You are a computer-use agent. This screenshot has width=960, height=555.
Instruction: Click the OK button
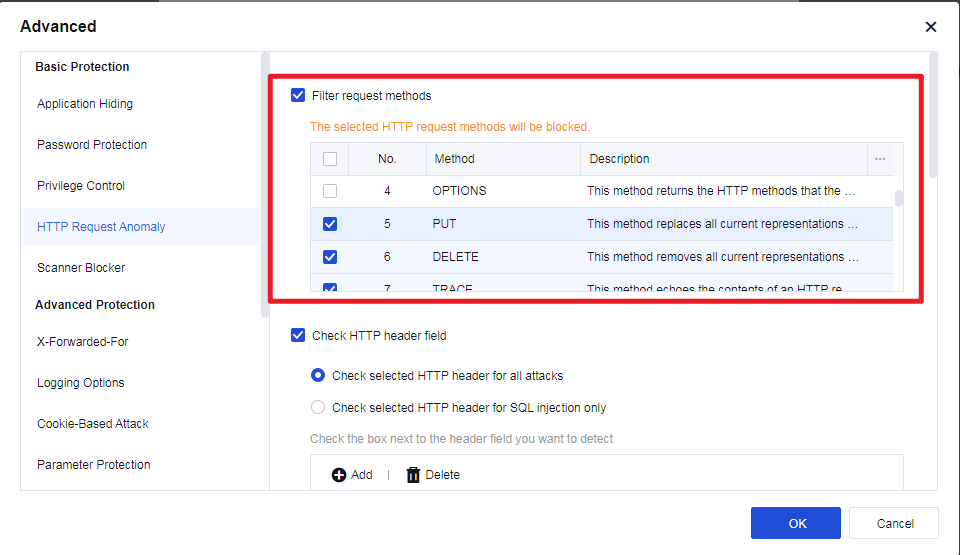796,523
